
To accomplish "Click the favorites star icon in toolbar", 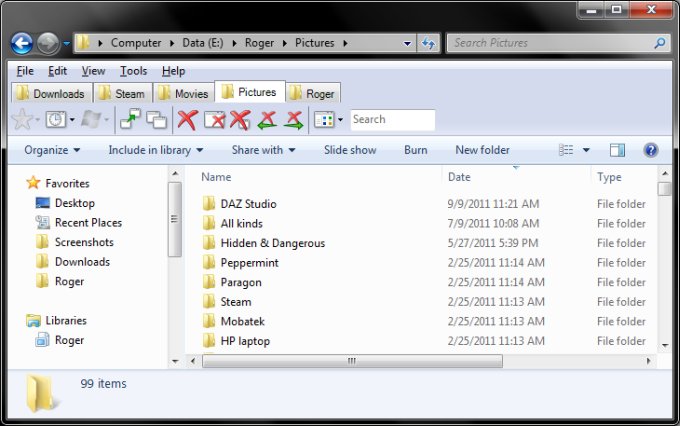I will coord(21,120).
